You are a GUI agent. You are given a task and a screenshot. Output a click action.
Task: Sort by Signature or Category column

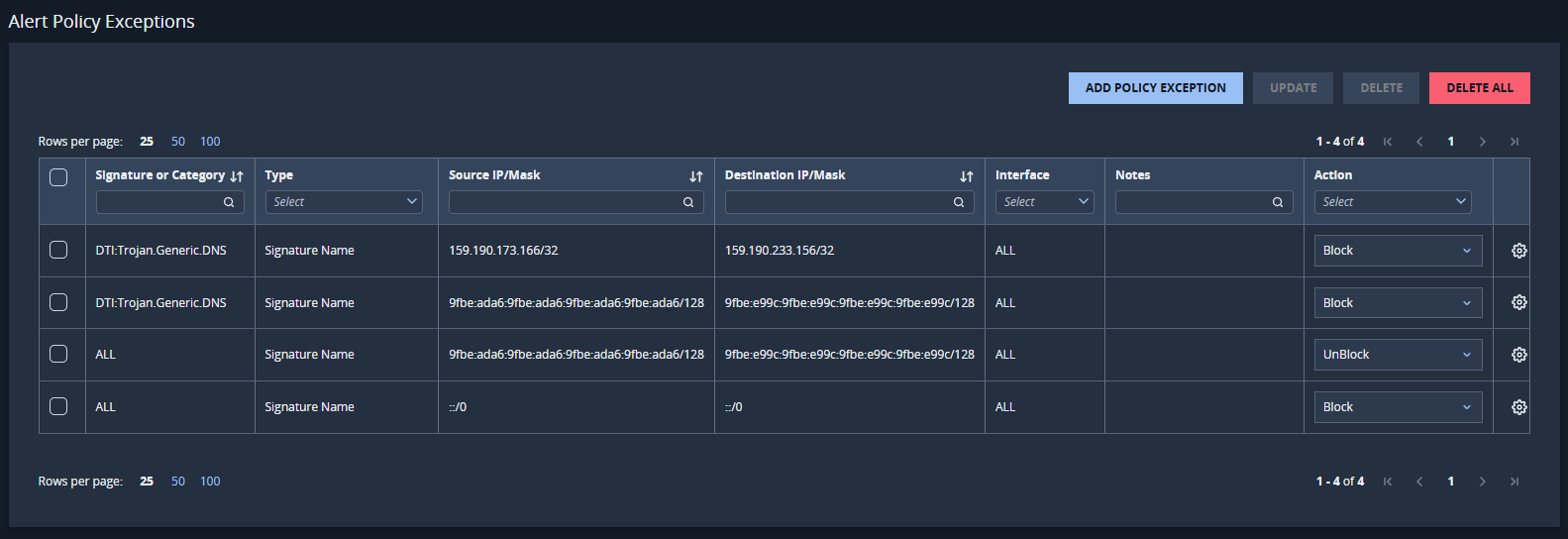[237, 176]
